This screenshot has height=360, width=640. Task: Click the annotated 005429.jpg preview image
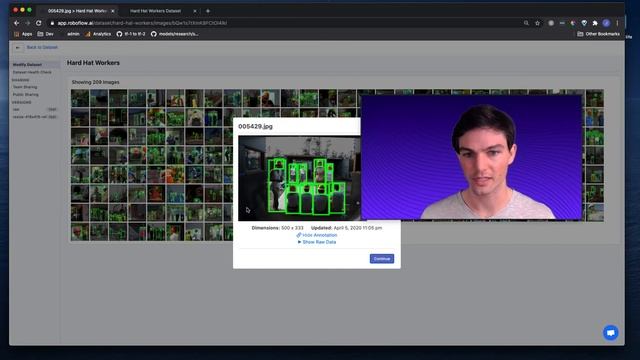point(299,178)
